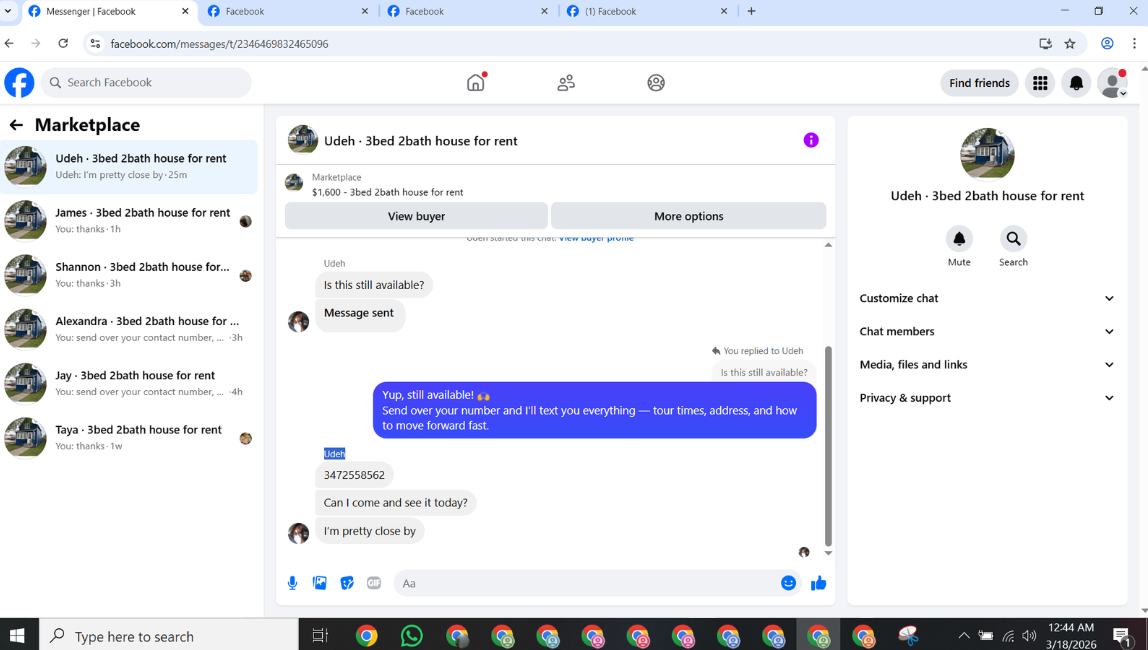Click the install app icon in address bar
The width and height of the screenshot is (1148, 650).
[1046, 44]
